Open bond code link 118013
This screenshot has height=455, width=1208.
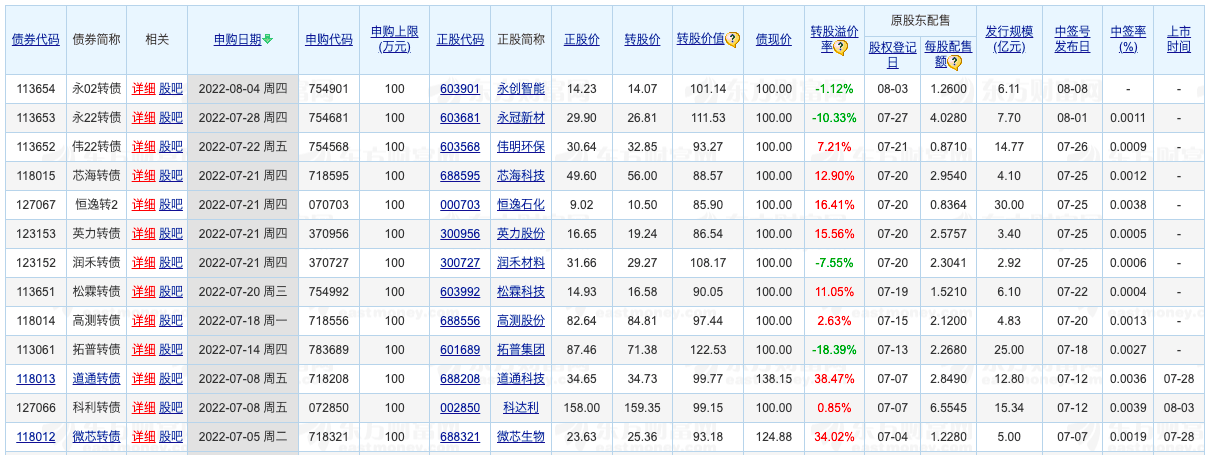[x=35, y=379]
